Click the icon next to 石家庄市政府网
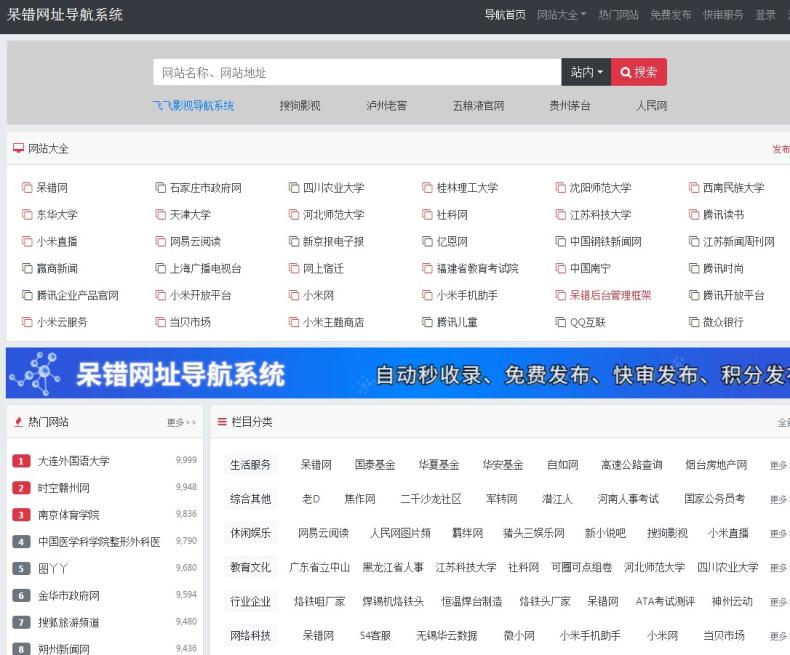The width and height of the screenshot is (790, 655). point(160,188)
